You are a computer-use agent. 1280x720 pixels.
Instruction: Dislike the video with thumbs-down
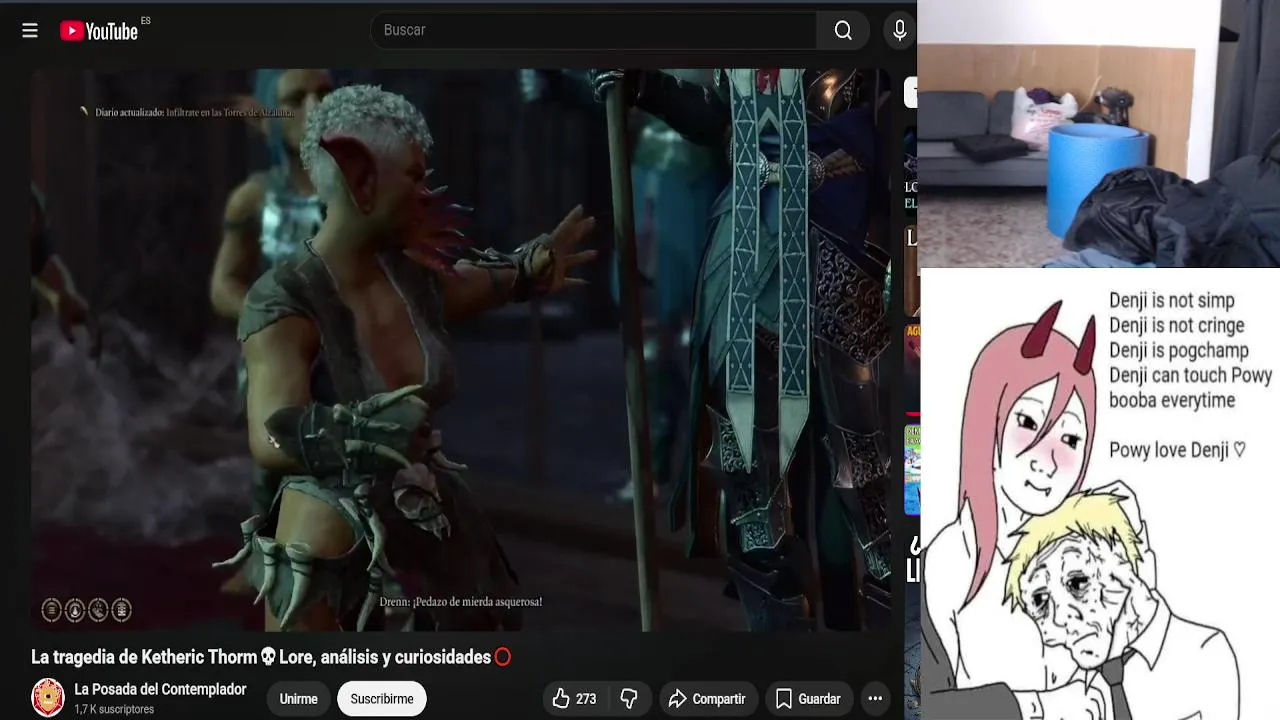[x=629, y=699]
